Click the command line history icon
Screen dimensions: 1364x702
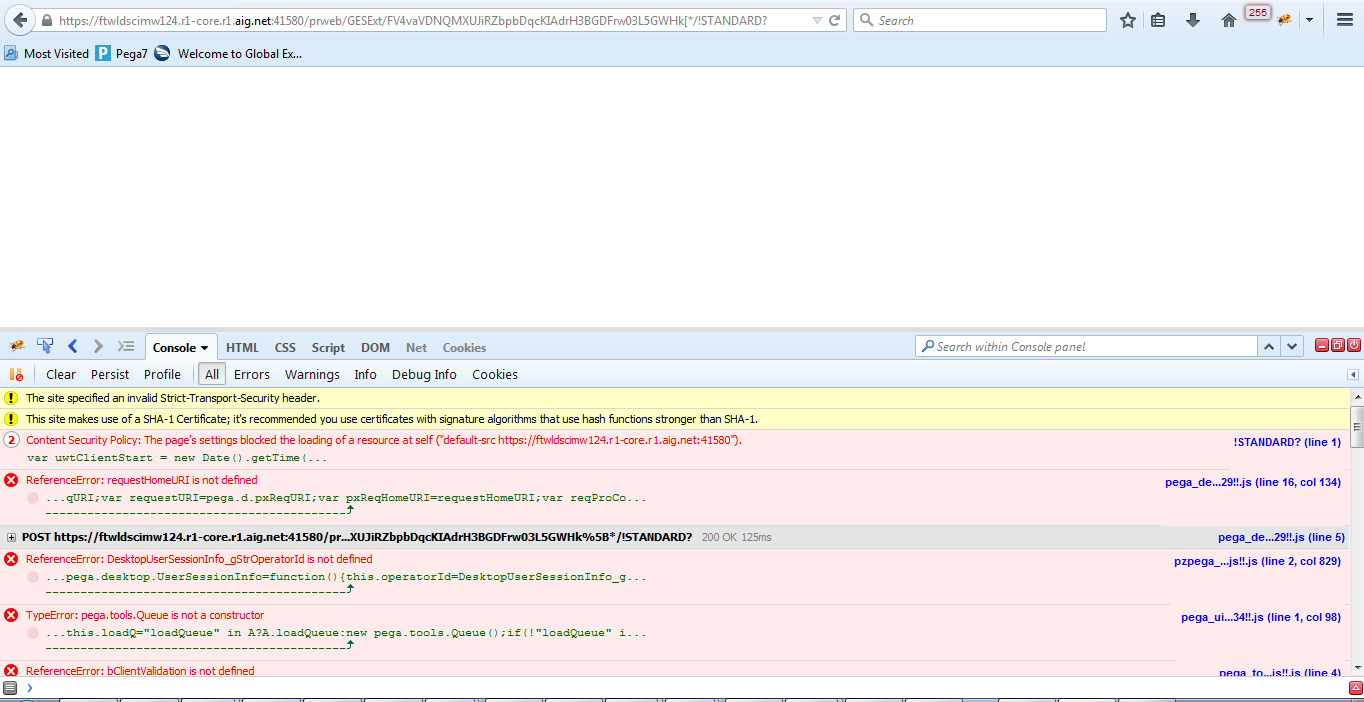[10, 688]
